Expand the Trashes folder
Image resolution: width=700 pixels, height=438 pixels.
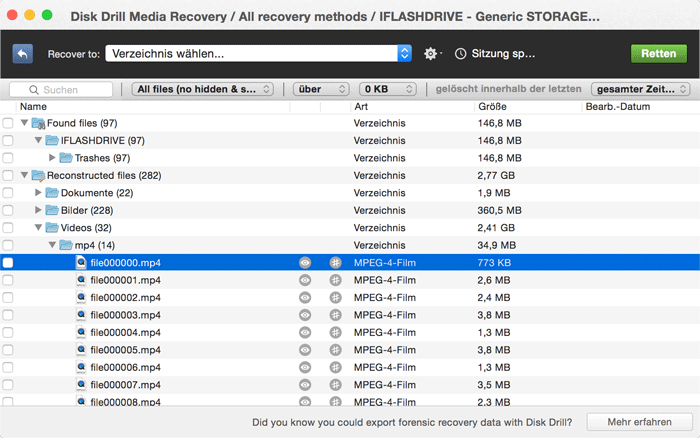[x=52, y=158]
